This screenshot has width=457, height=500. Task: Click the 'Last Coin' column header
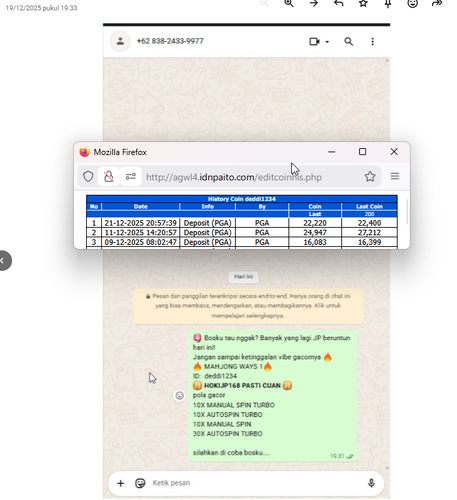tap(369, 207)
